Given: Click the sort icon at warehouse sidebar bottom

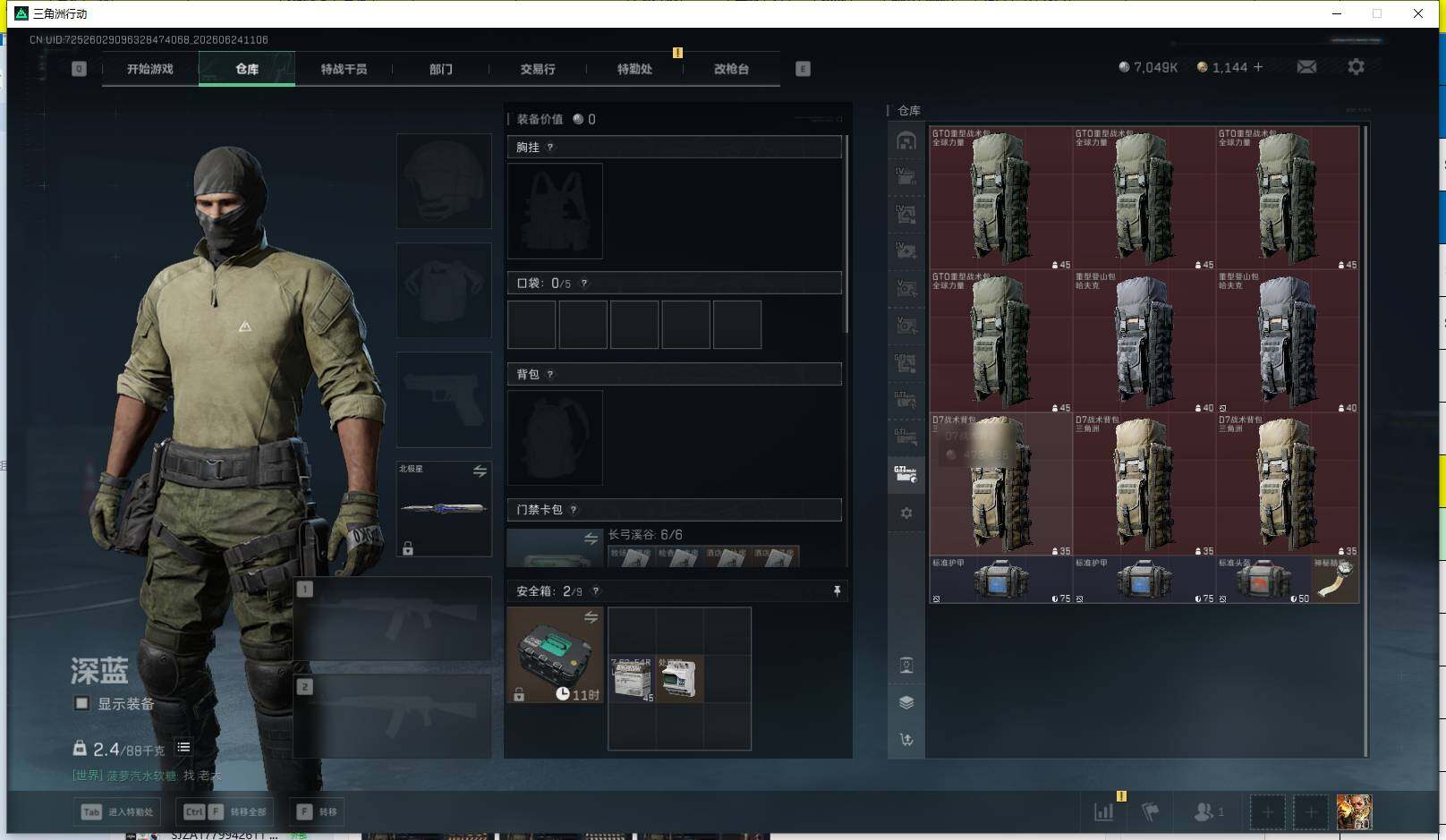Looking at the screenshot, I should (906, 740).
